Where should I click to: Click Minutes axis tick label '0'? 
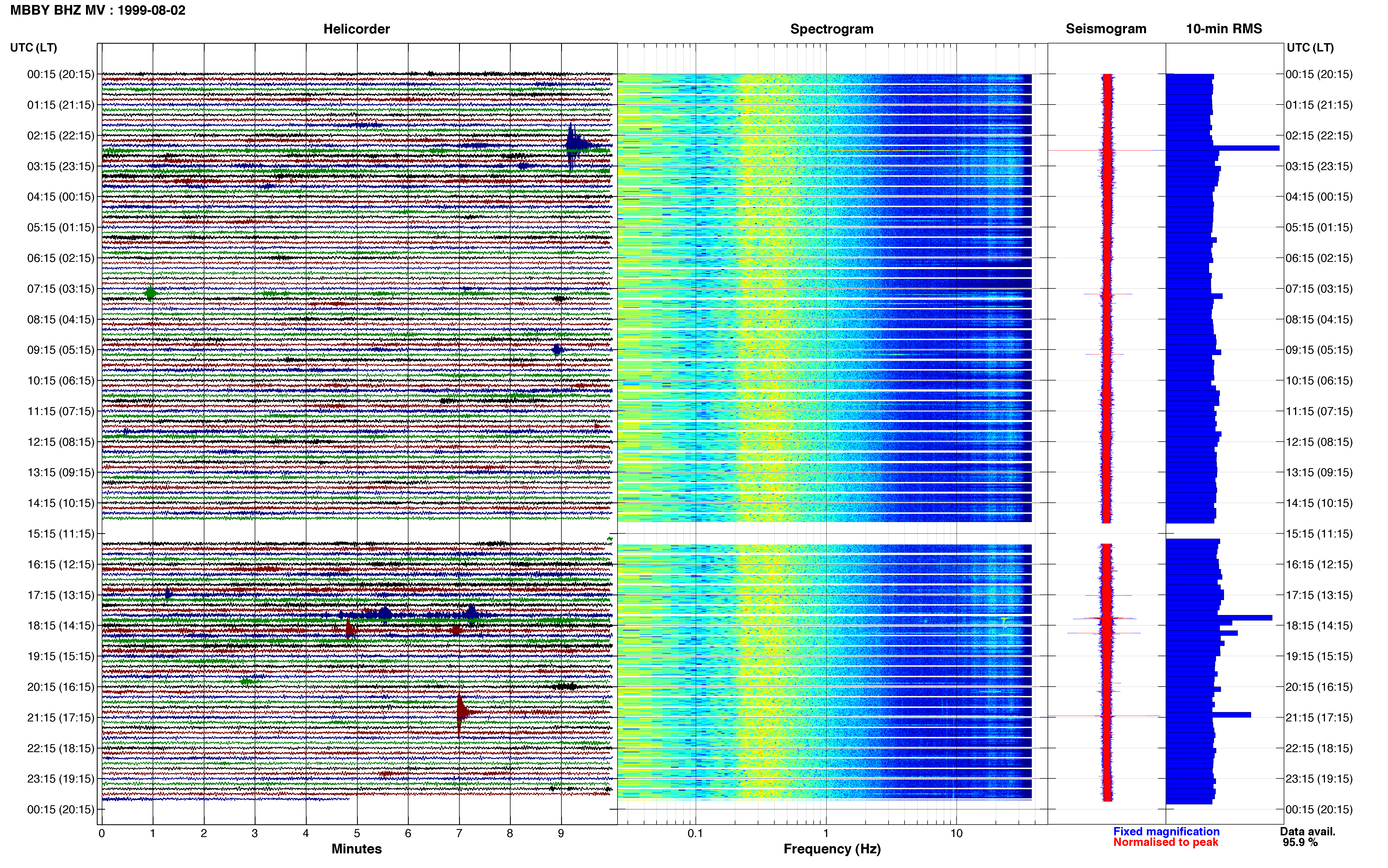[x=101, y=833]
